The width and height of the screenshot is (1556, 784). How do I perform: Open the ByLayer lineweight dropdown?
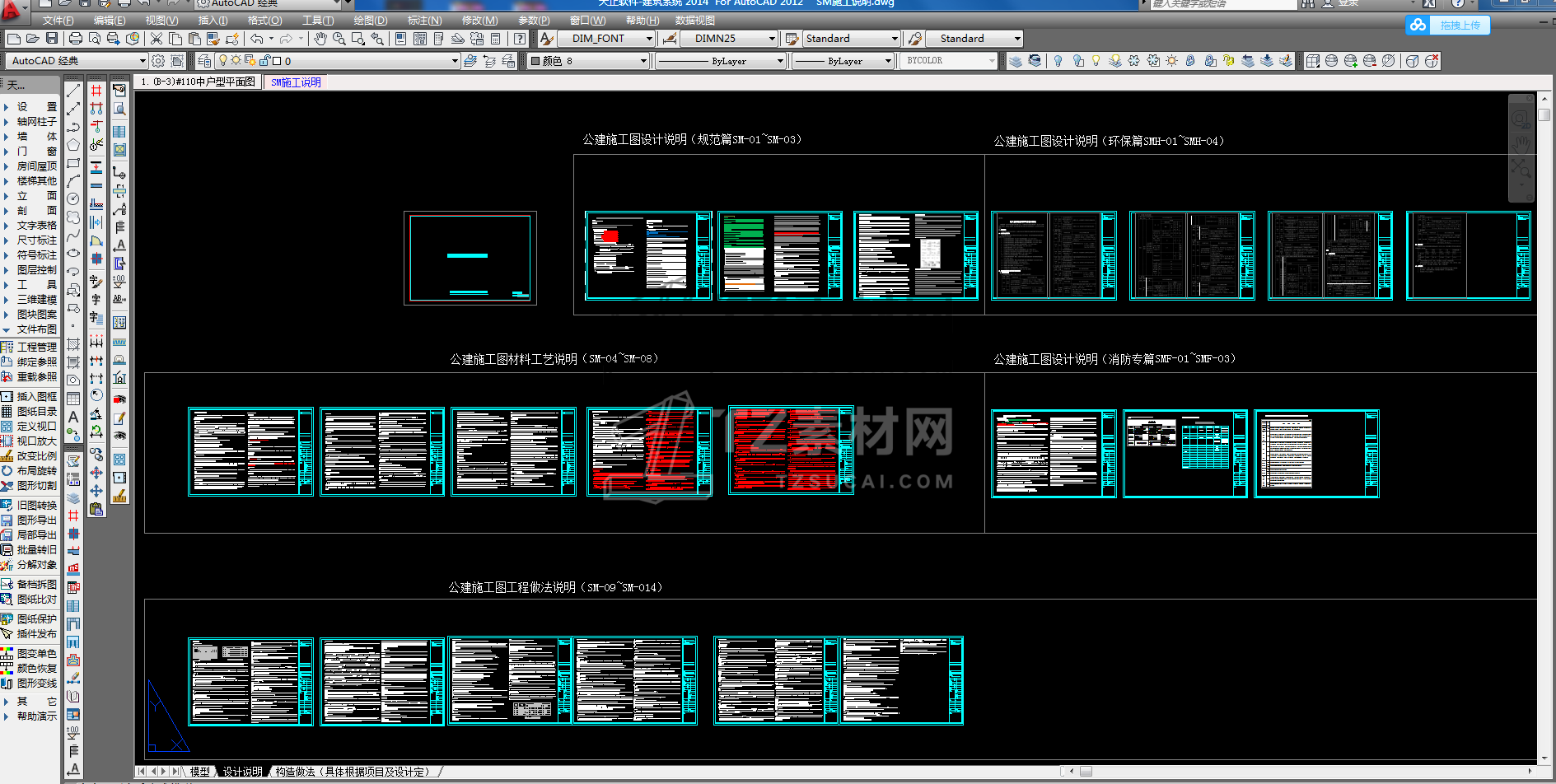[x=888, y=61]
